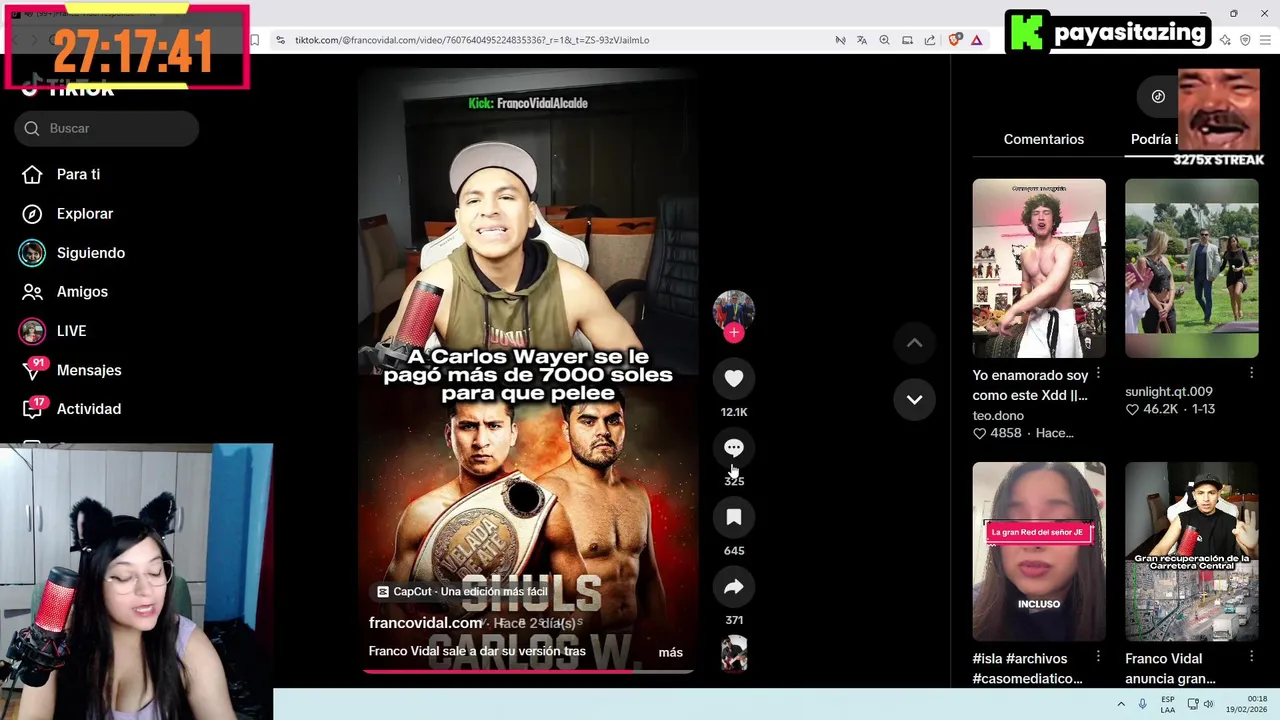The image size is (1280, 720).
Task: Open options for Franco Vidal anuncia video
Action: 1251,656
